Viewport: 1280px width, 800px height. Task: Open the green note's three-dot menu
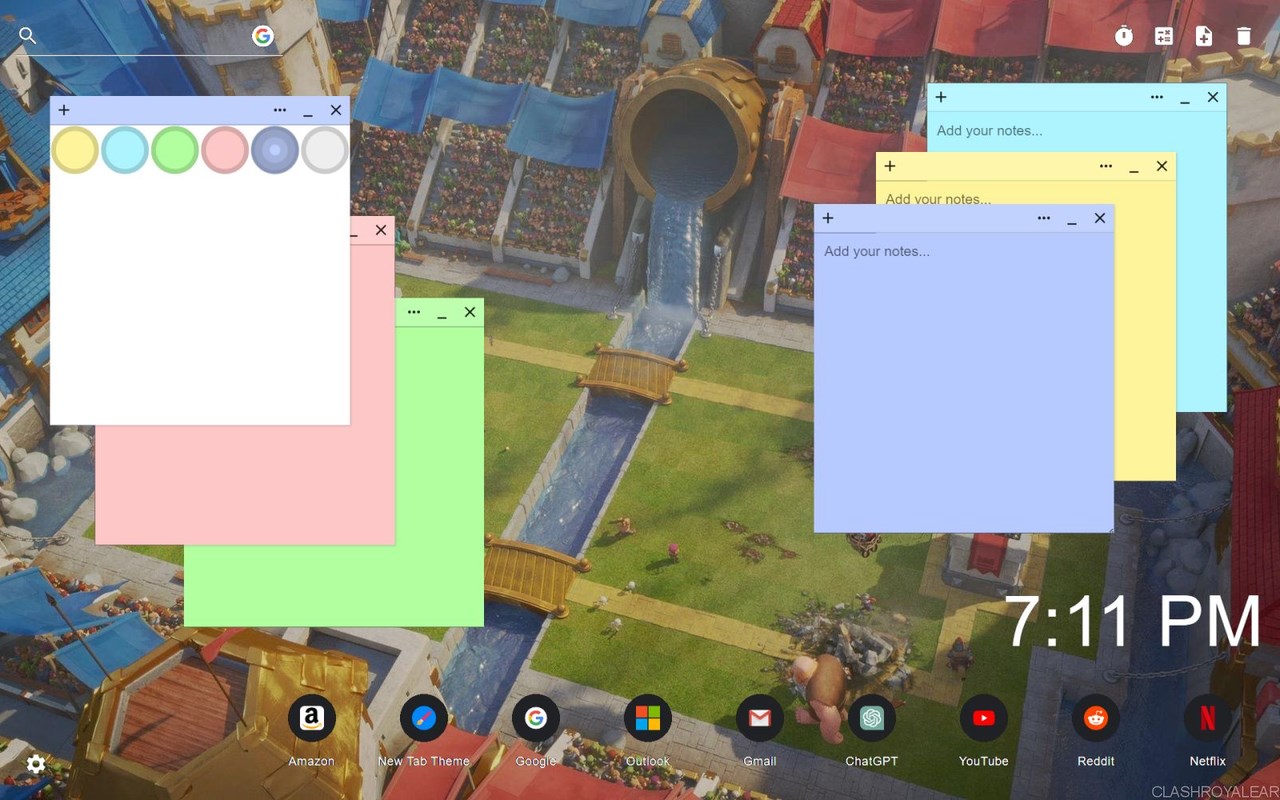pyautogui.click(x=414, y=312)
